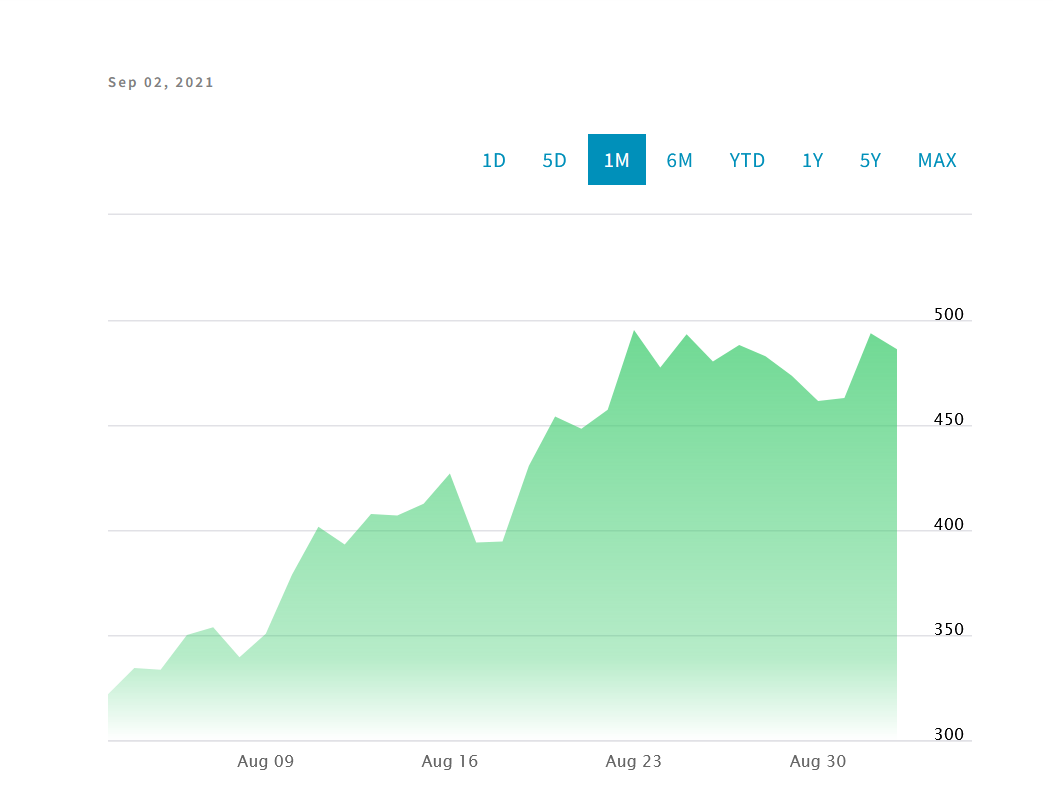
Task: Click the Aug 23 x-axis label
Action: click(x=633, y=762)
